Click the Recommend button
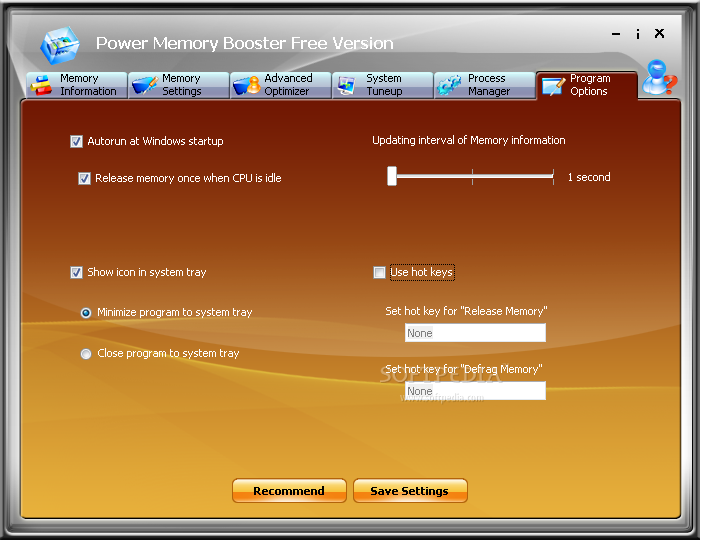 click(x=289, y=491)
